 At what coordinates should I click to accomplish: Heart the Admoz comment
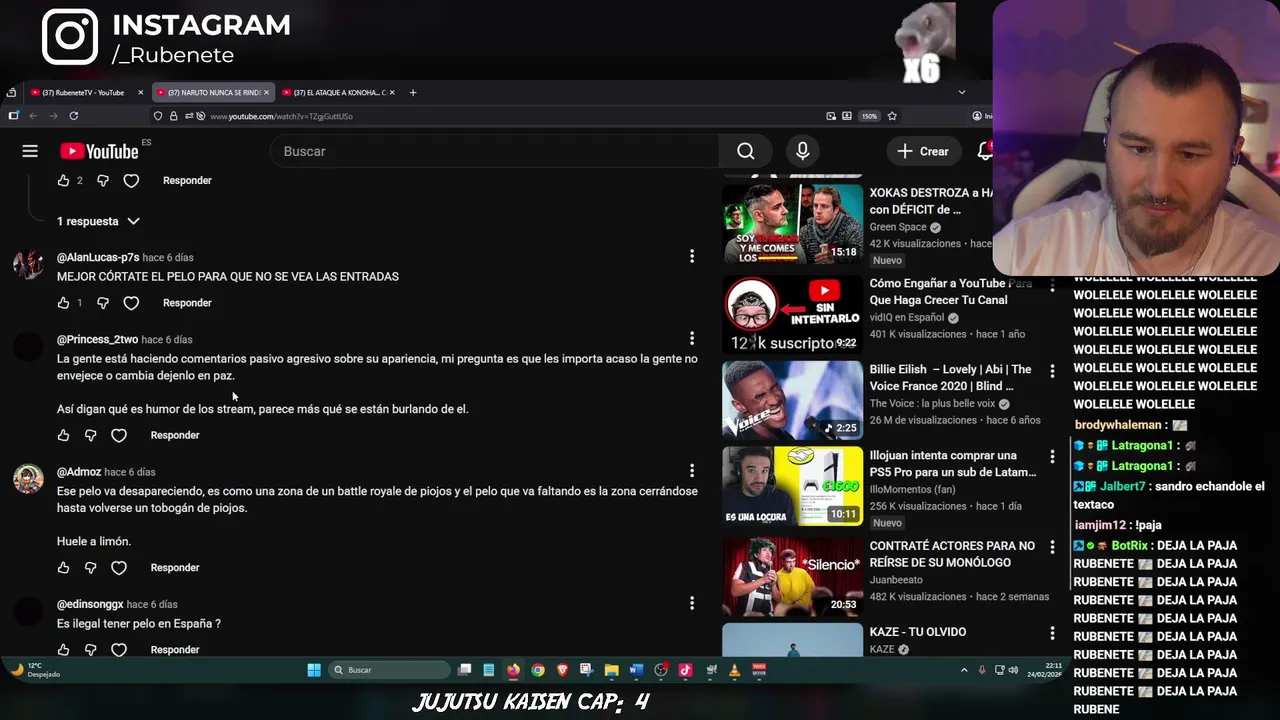pos(119,568)
